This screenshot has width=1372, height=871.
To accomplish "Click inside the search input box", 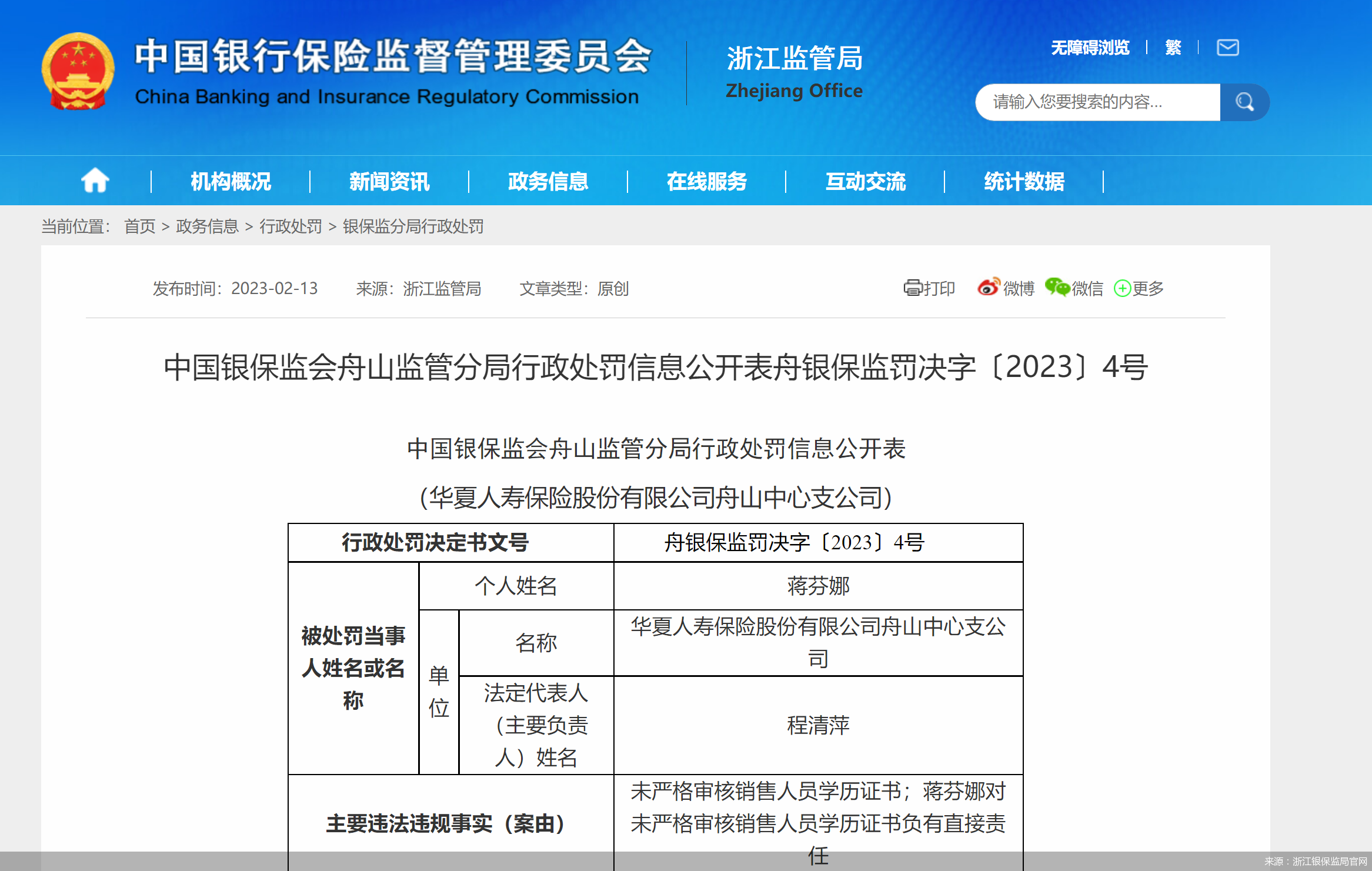I will pos(1094,101).
